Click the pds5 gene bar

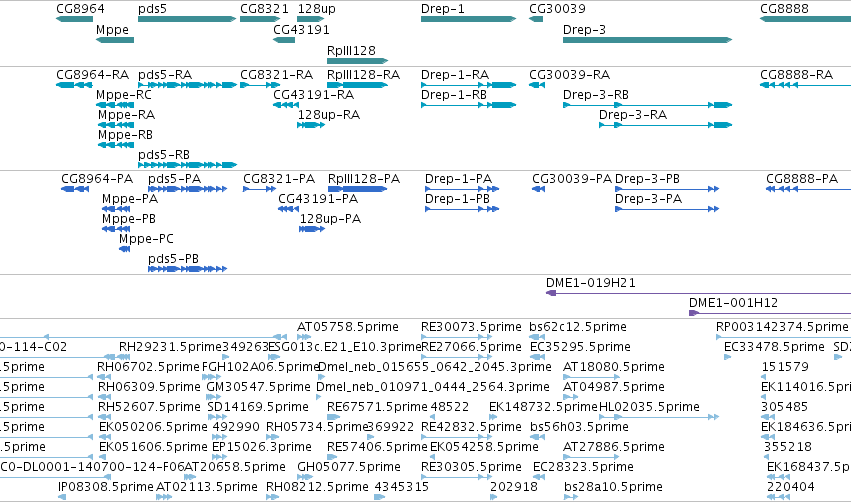tap(187, 20)
